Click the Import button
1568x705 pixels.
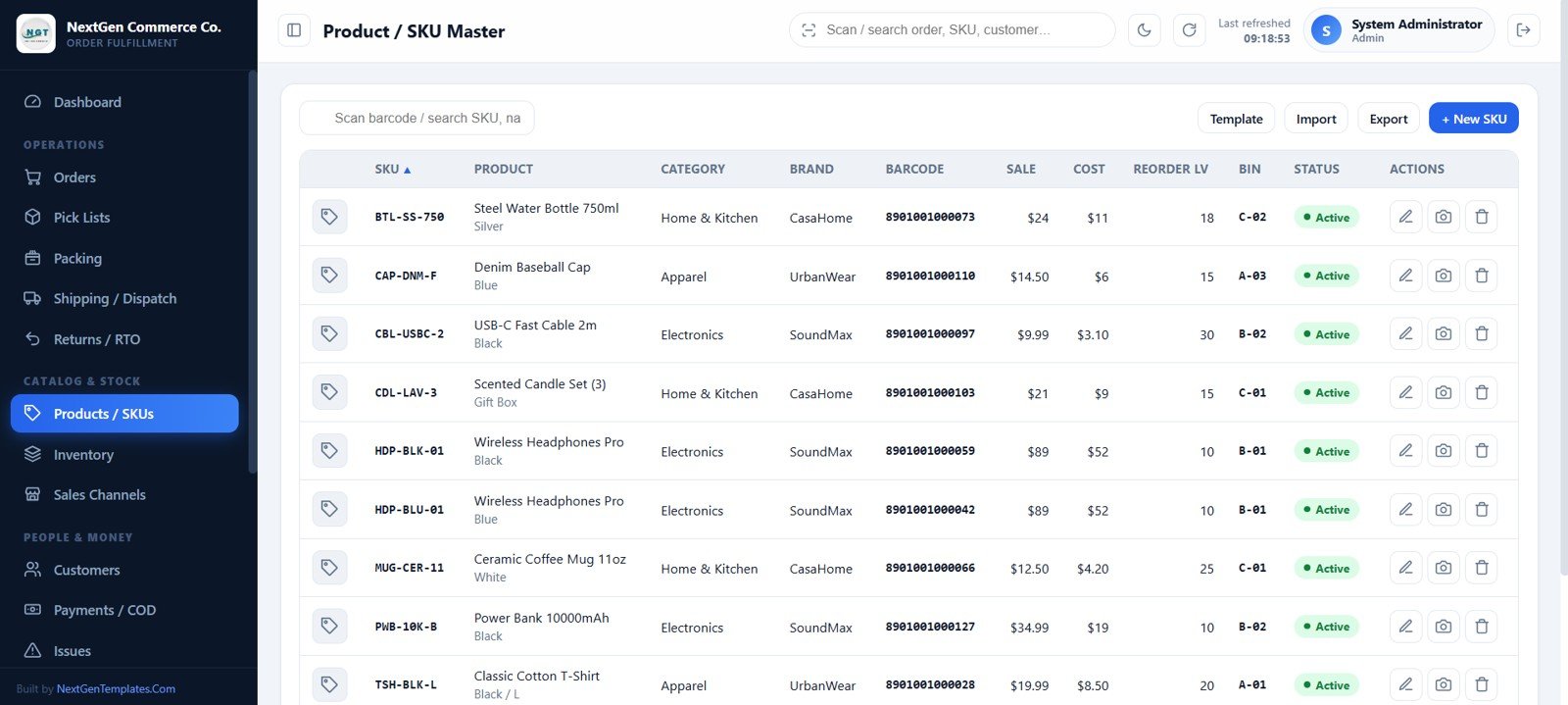pos(1316,119)
